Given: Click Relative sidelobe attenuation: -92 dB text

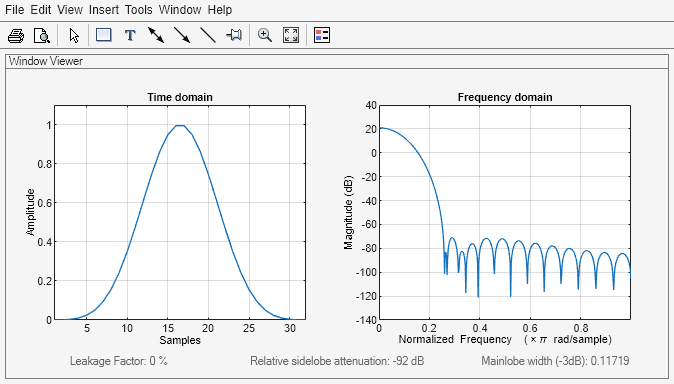Looking at the screenshot, I should (337, 361).
